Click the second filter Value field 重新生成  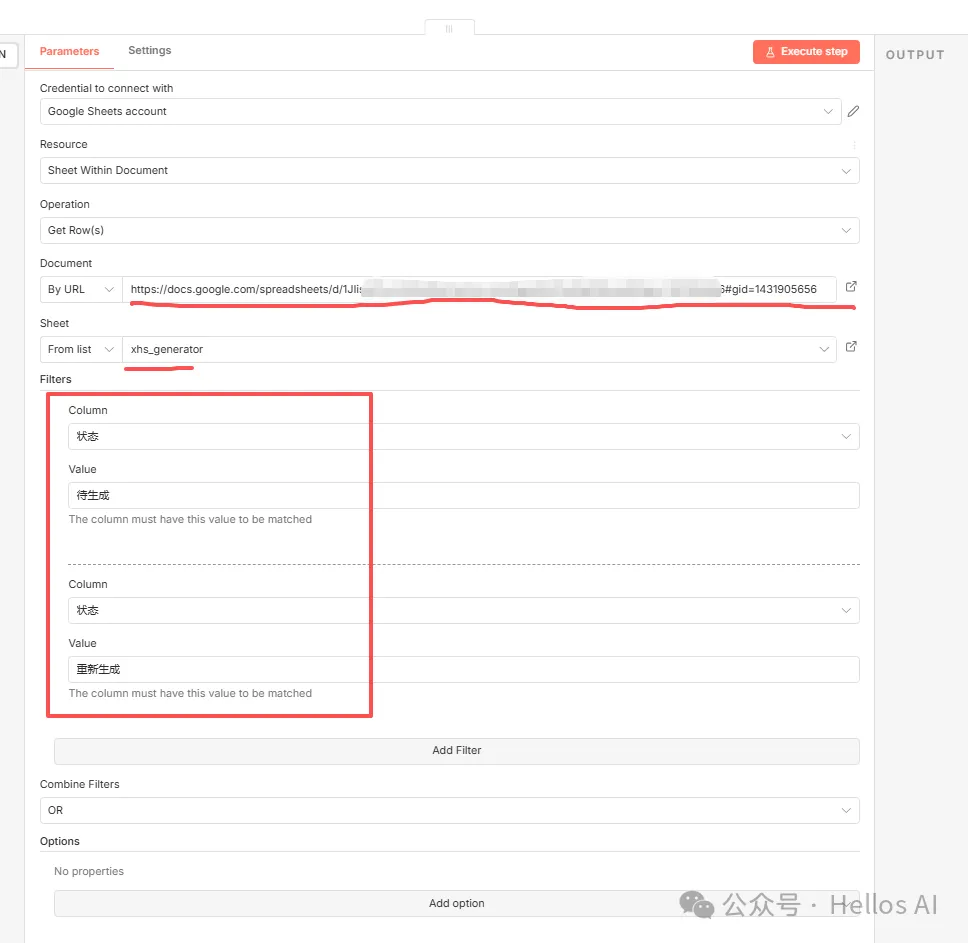coord(463,670)
